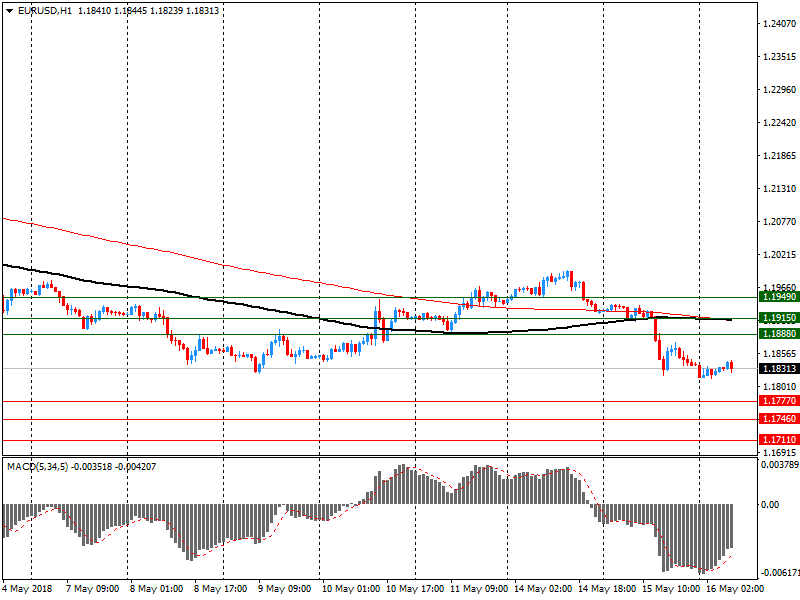Screen dimensions: 800x600
Task: Click the 8 May 17:00 time axis label
Action: (x=220, y=589)
